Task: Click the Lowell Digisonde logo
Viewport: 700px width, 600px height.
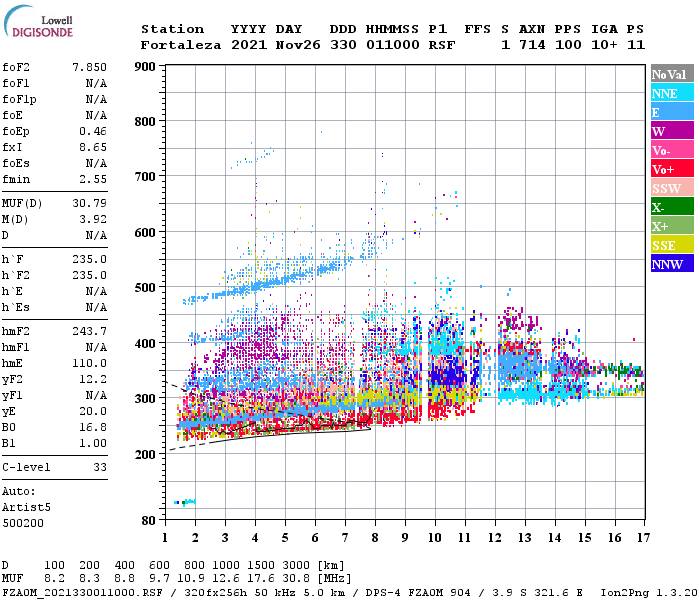Action: (x=39, y=22)
